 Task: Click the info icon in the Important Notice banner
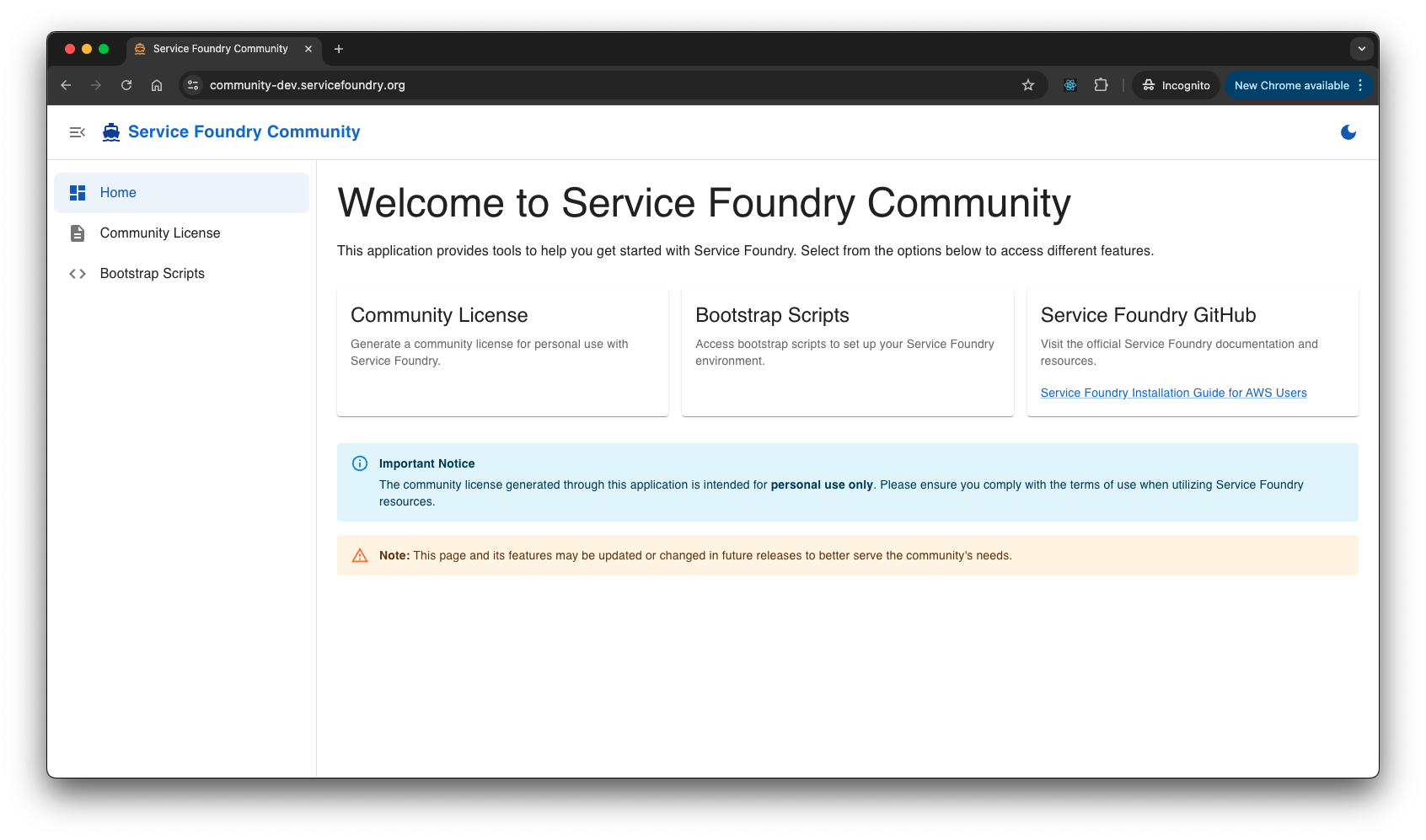360,463
